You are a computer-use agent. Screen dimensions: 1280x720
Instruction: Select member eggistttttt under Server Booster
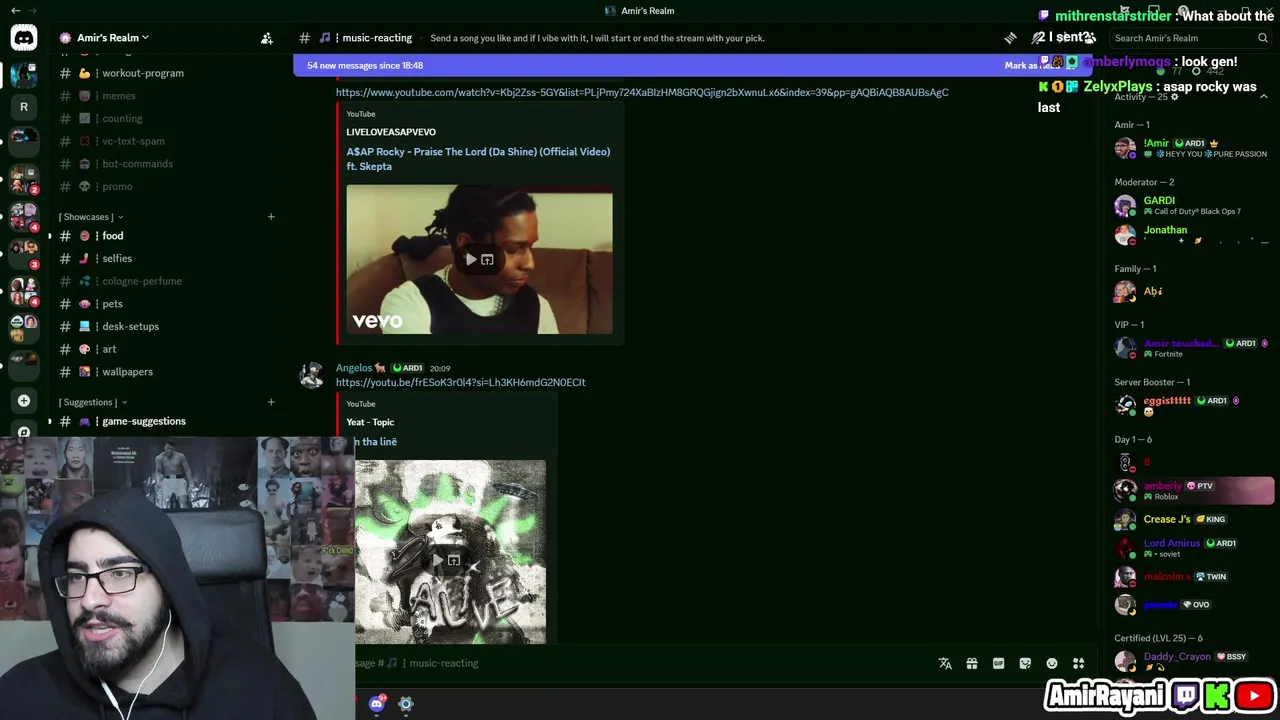1192,405
